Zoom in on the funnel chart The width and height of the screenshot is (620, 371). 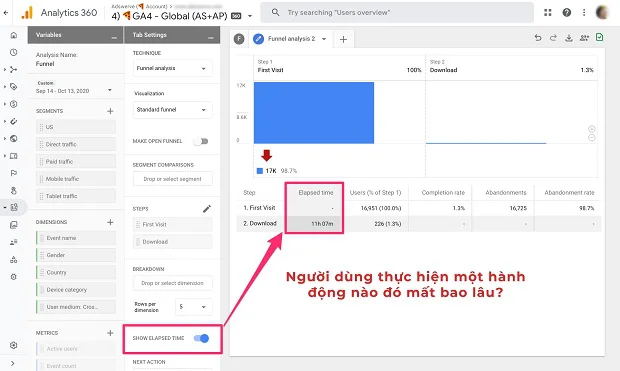coord(592,129)
